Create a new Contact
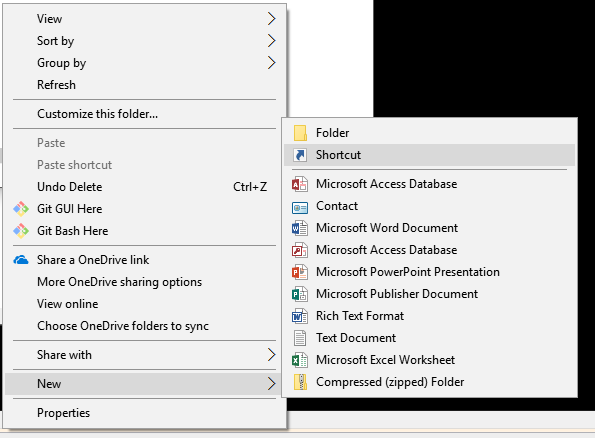Image resolution: width=595 pixels, height=438 pixels. [x=430, y=206]
